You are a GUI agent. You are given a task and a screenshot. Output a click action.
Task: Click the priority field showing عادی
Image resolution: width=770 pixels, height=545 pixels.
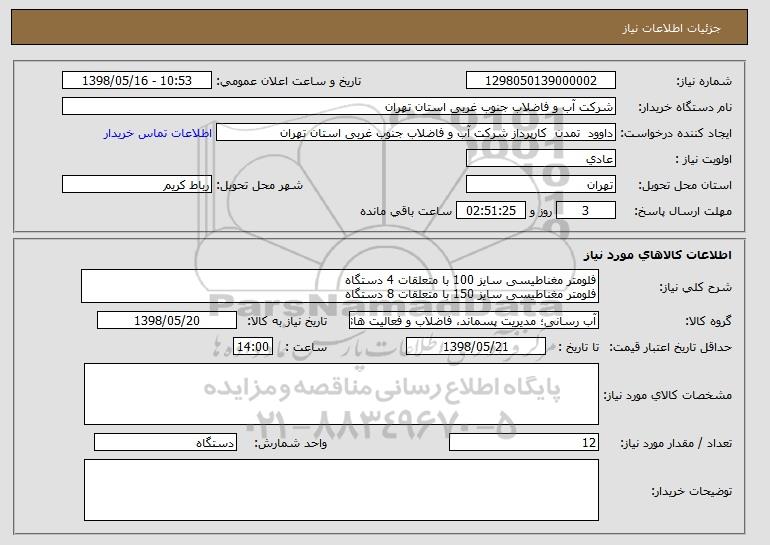tap(541, 159)
